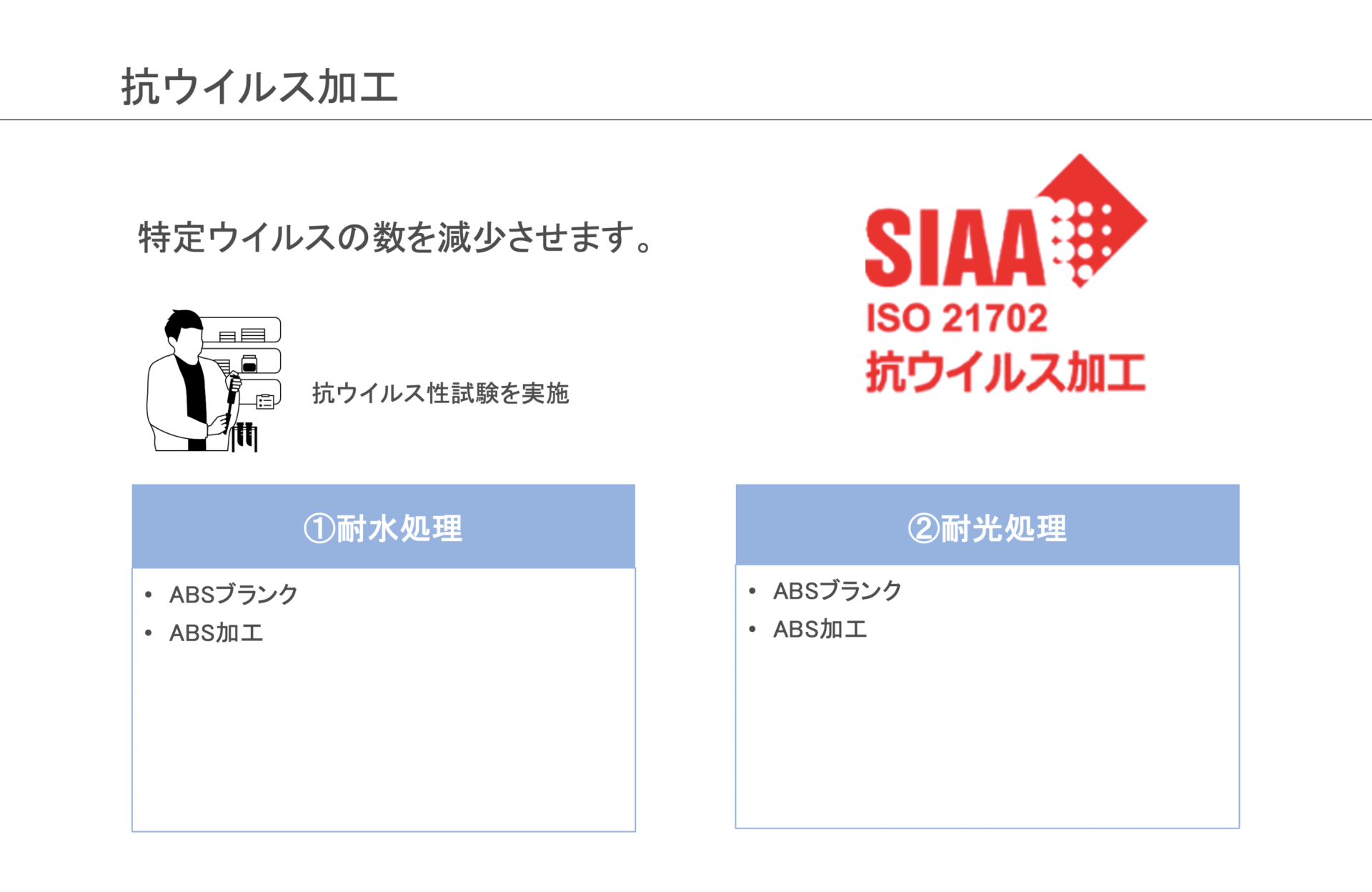Screen dimensions: 1372x892
Task: Select ABSブランク bullet under 耐光処理
Action: tap(837, 590)
